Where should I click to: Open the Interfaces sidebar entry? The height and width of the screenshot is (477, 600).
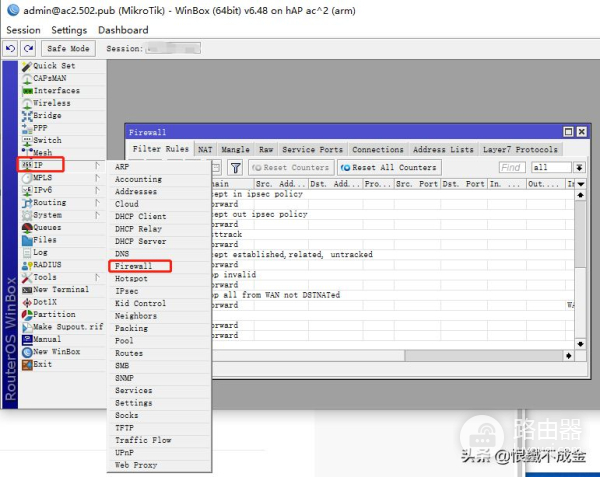(x=56, y=91)
